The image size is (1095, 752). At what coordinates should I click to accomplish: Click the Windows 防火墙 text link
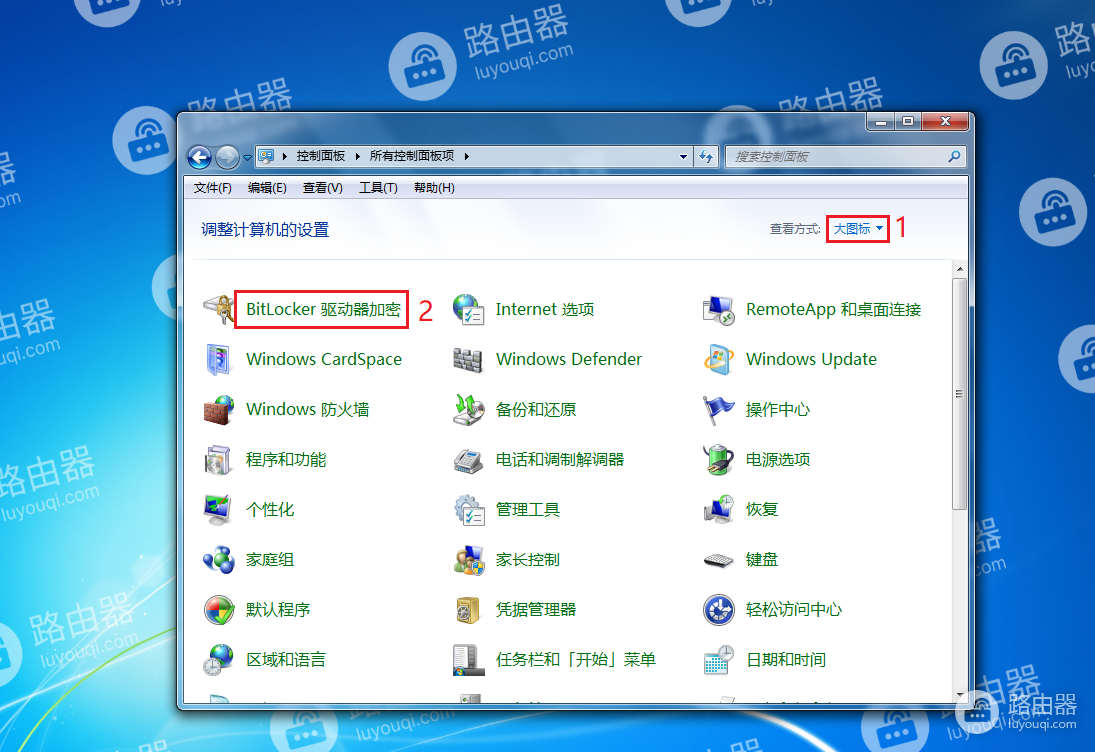click(x=307, y=410)
